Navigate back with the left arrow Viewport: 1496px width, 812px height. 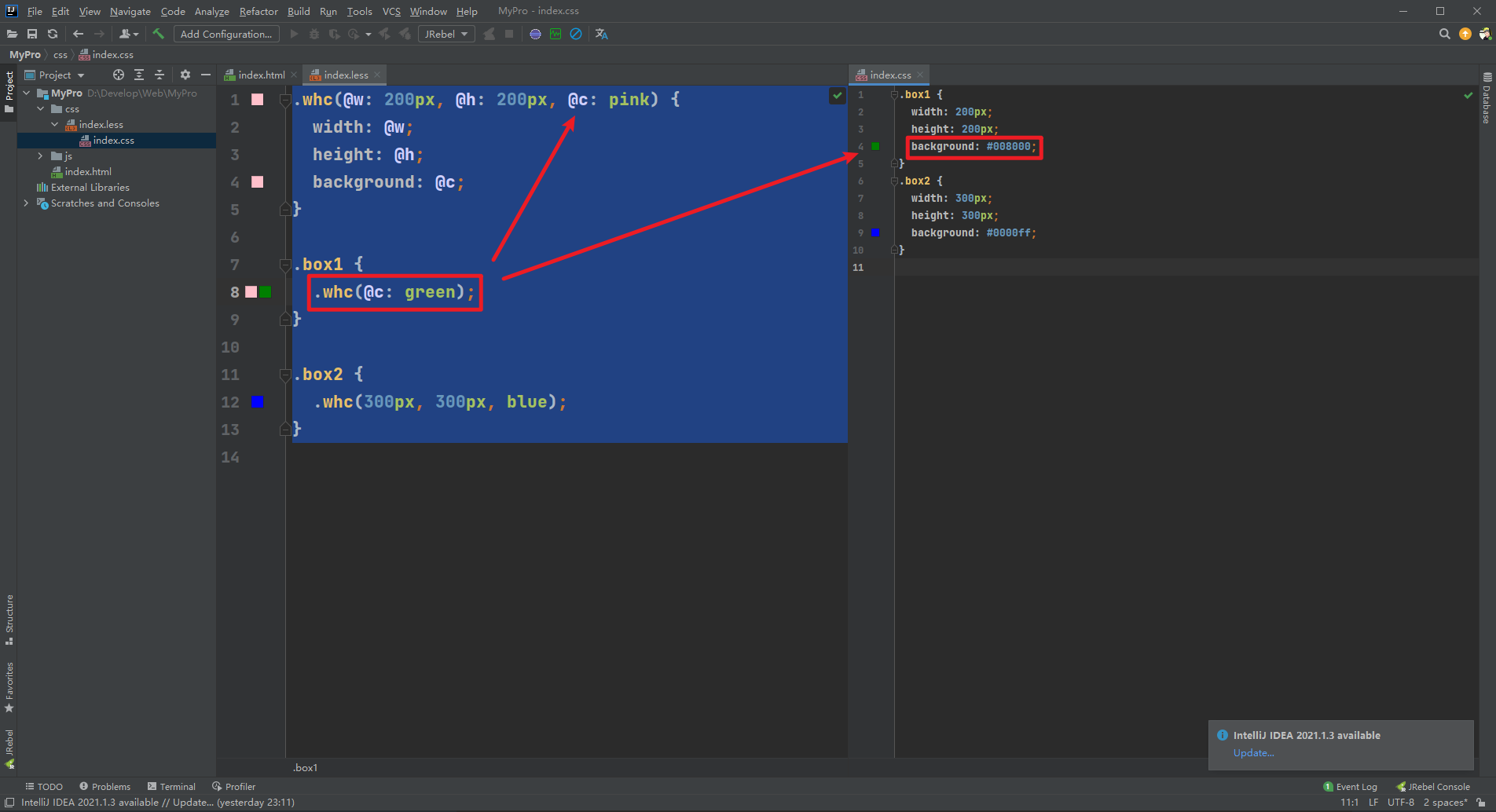point(78,34)
